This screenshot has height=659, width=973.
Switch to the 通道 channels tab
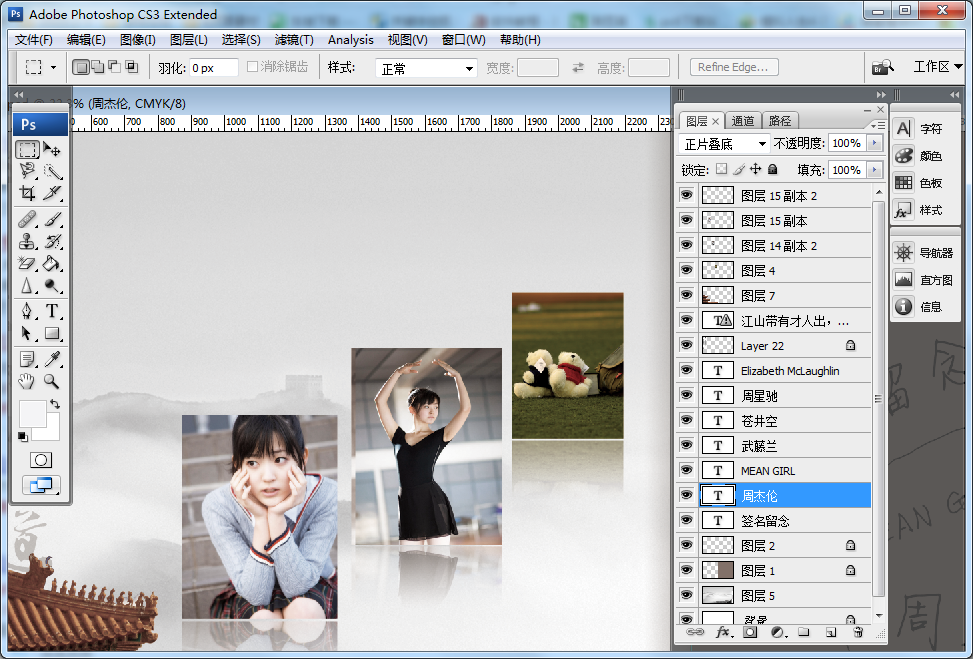[742, 121]
